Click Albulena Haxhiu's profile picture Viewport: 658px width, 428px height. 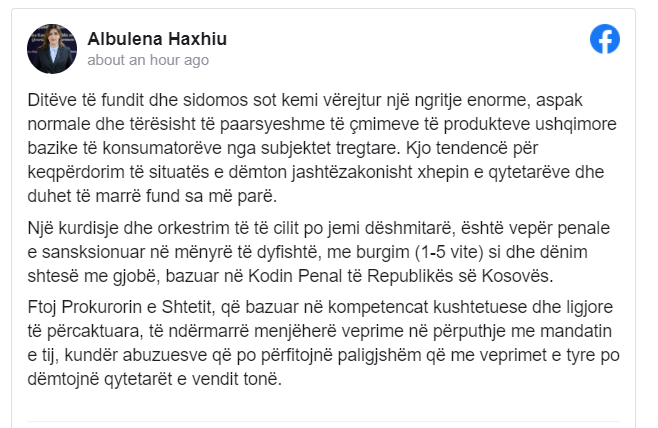pyautogui.click(x=52, y=49)
